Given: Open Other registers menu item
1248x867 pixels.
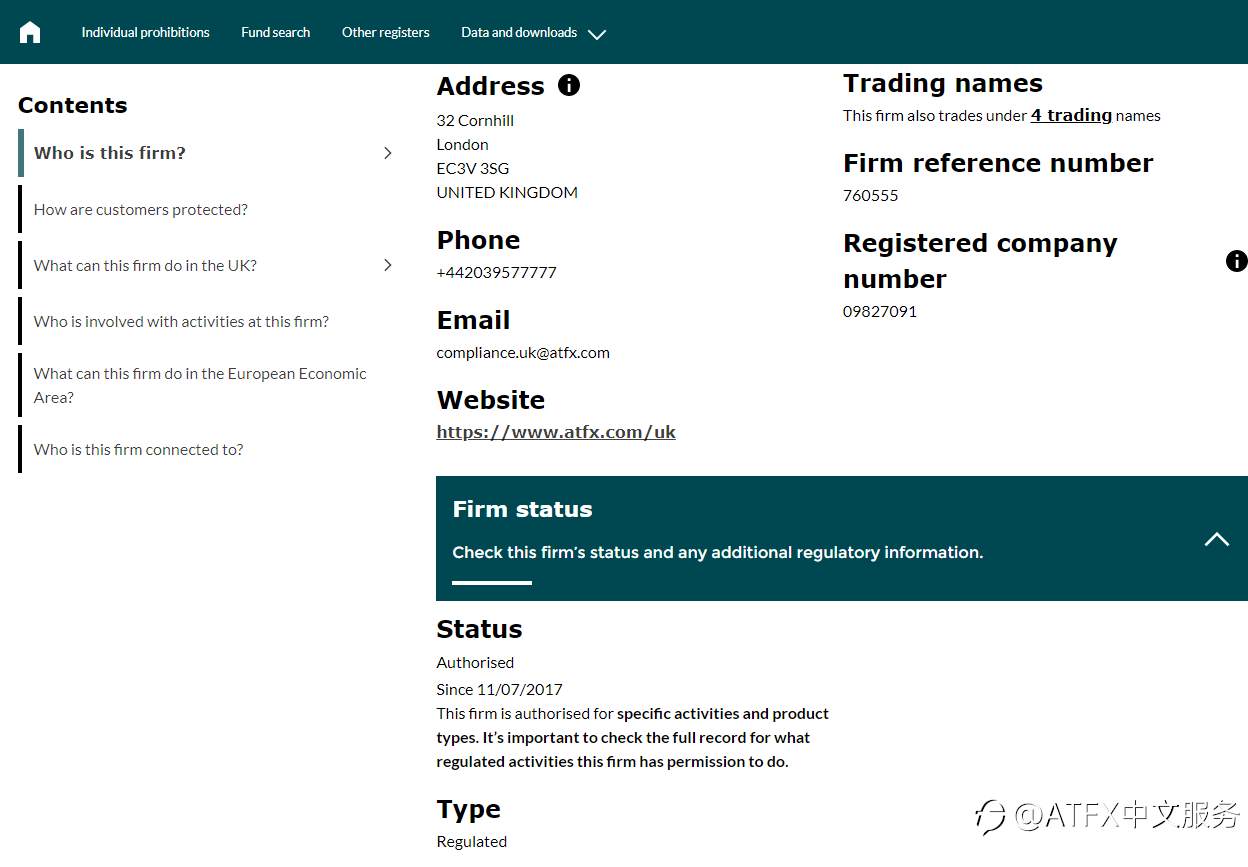Looking at the screenshot, I should (x=386, y=32).
